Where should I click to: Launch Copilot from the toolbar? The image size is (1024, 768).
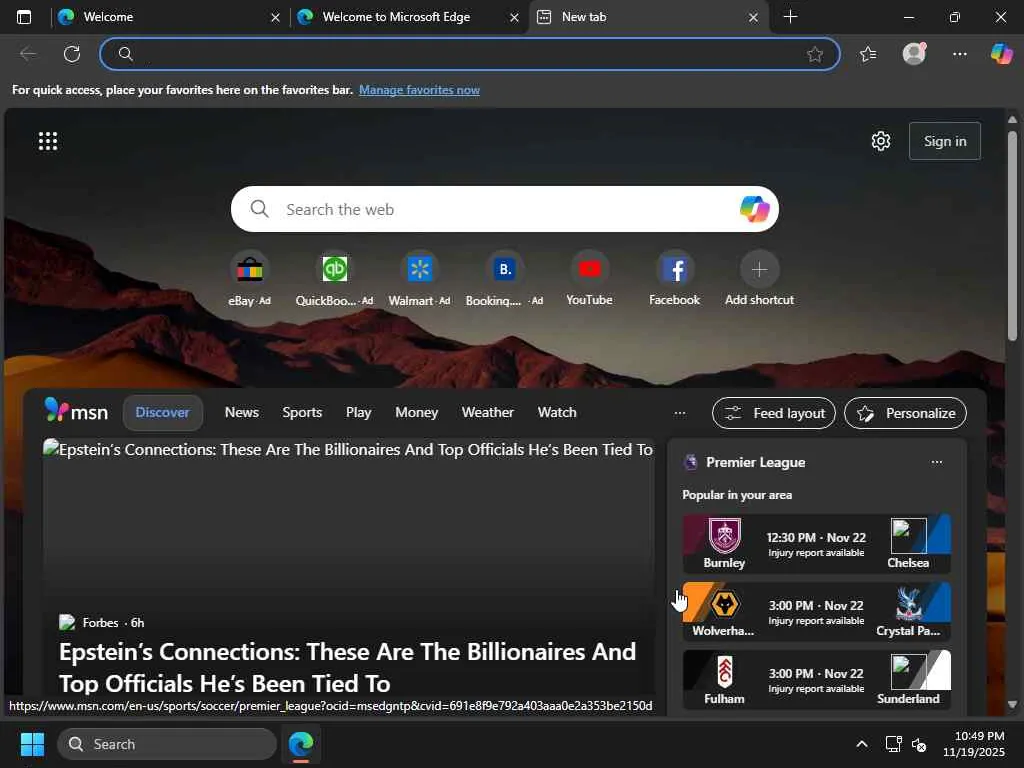coord(1002,54)
